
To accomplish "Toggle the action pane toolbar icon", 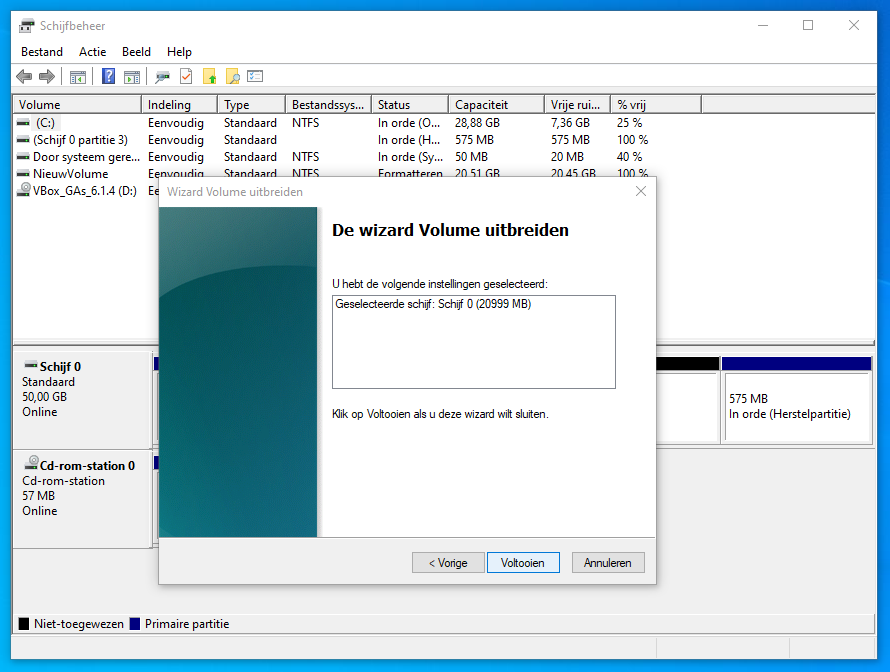I will 131,77.
